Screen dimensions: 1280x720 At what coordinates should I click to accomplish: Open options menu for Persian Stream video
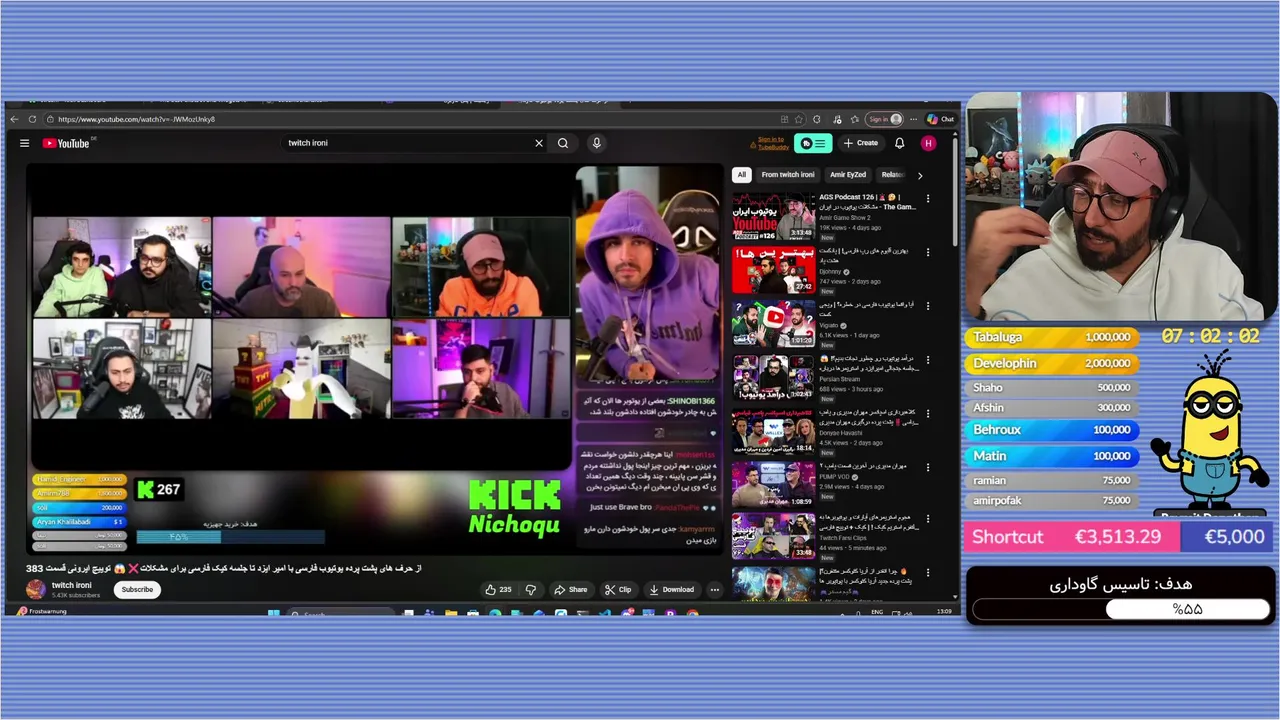(927, 358)
